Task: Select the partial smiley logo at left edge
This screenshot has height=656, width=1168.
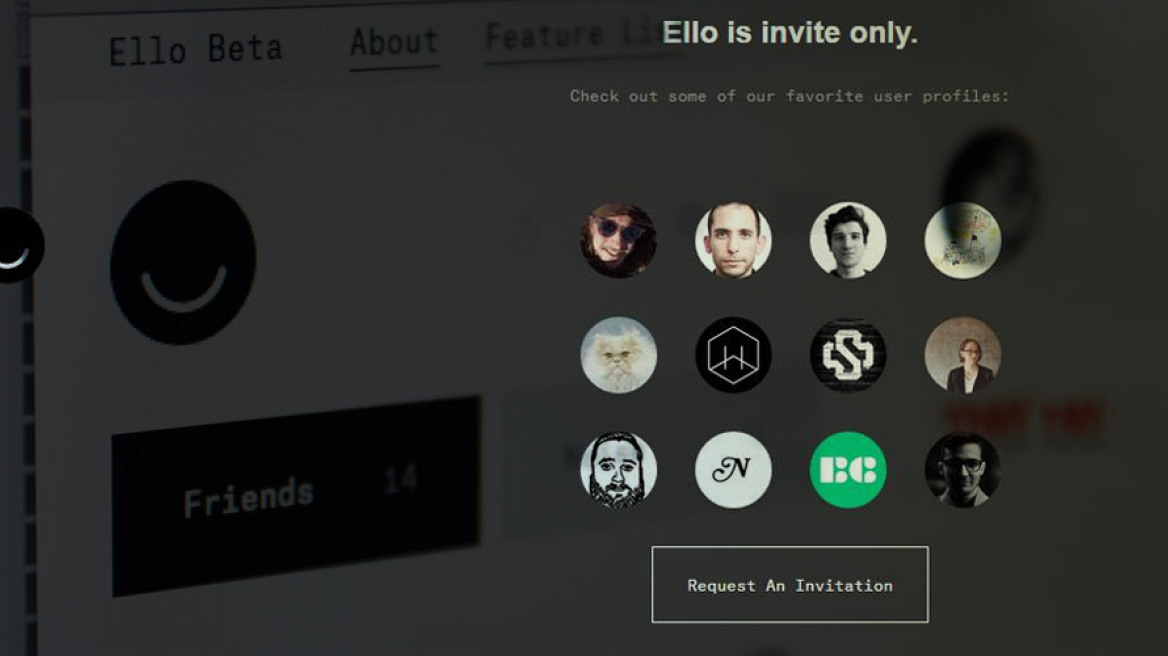Action: click(x=22, y=245)
